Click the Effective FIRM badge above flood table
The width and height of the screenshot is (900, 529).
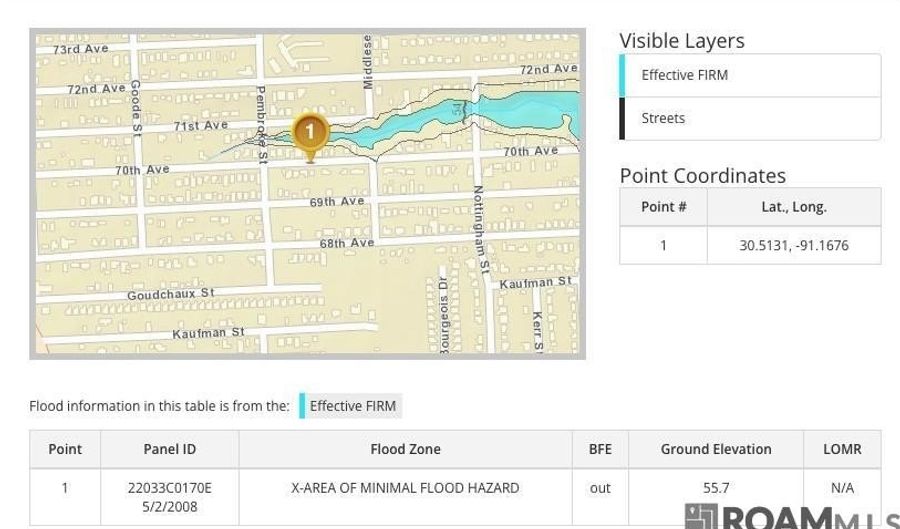(352, 406)
